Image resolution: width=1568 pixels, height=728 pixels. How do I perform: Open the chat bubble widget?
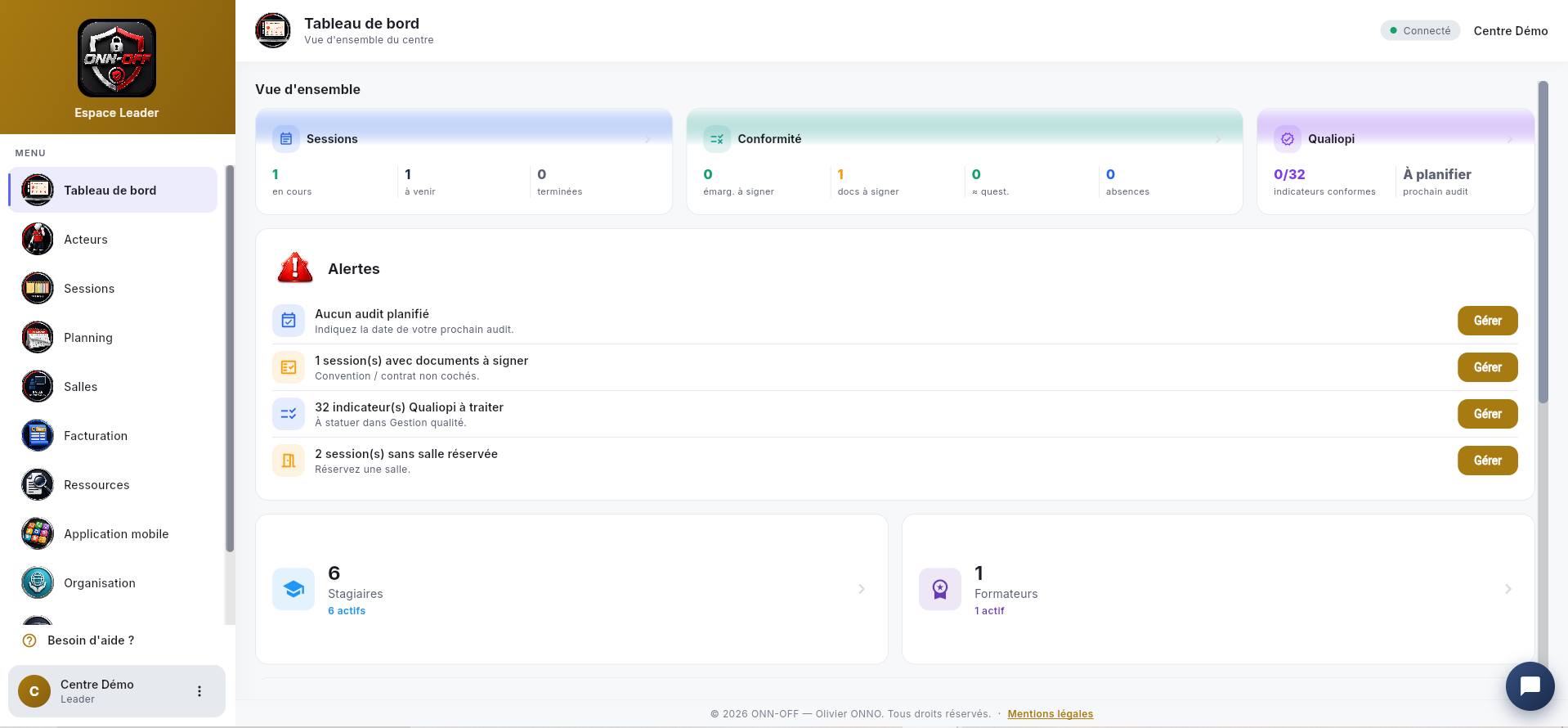[x=1530, y=686]
